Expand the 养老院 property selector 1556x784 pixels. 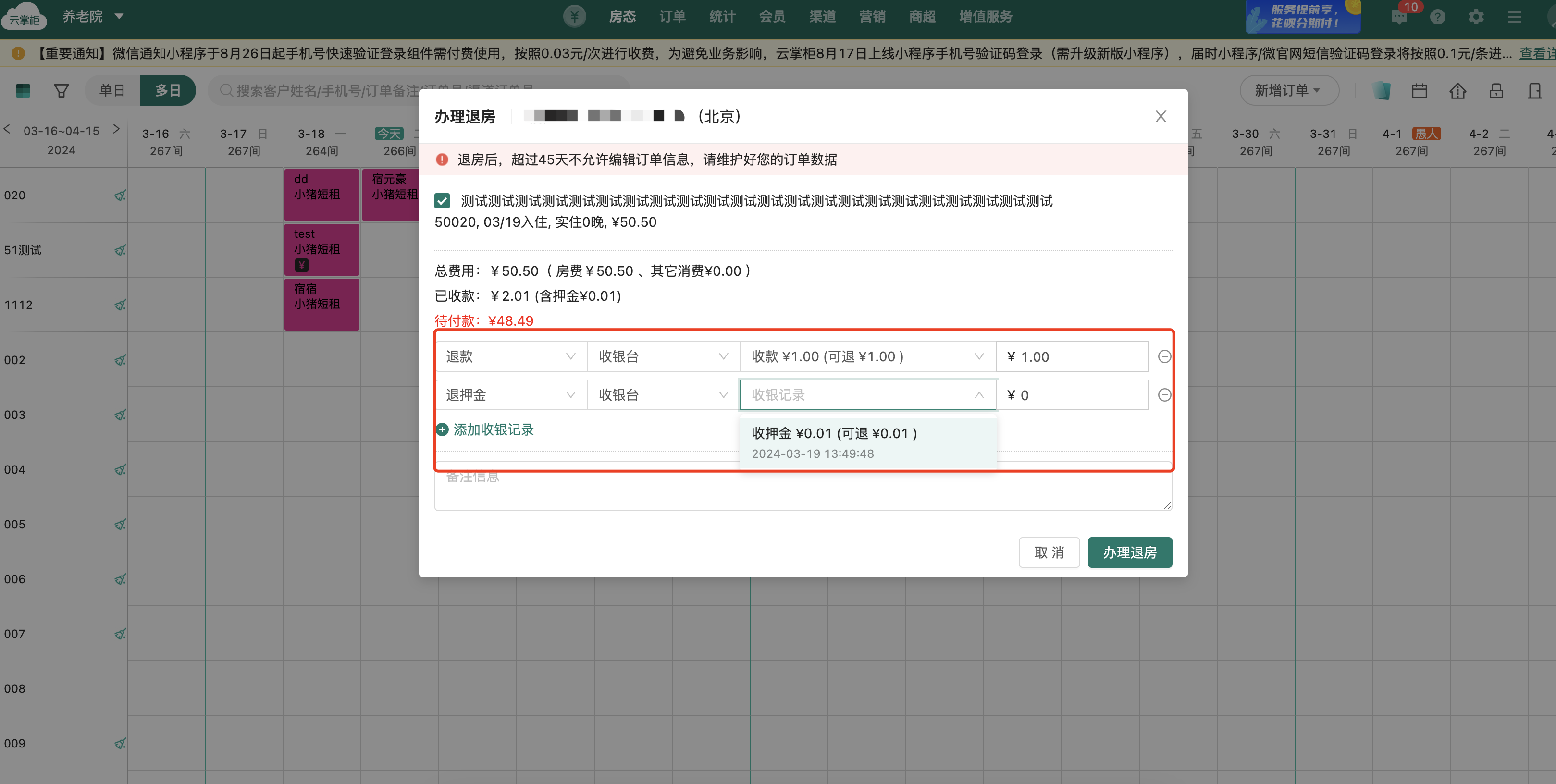[93, 16]
